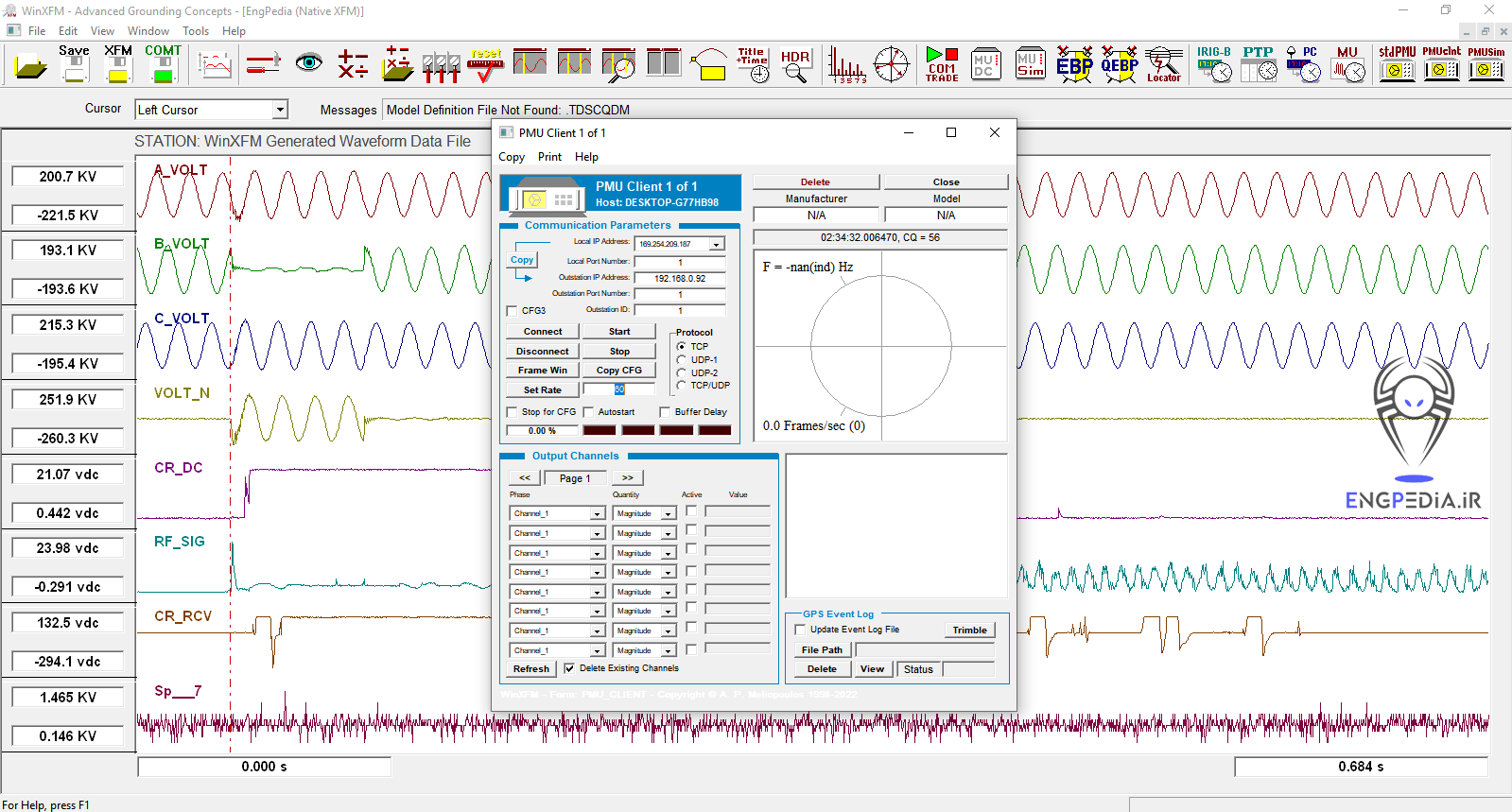Open the IRIG-B clock icon
The width and height of the screenshot is (1512, 812).
1215,64
